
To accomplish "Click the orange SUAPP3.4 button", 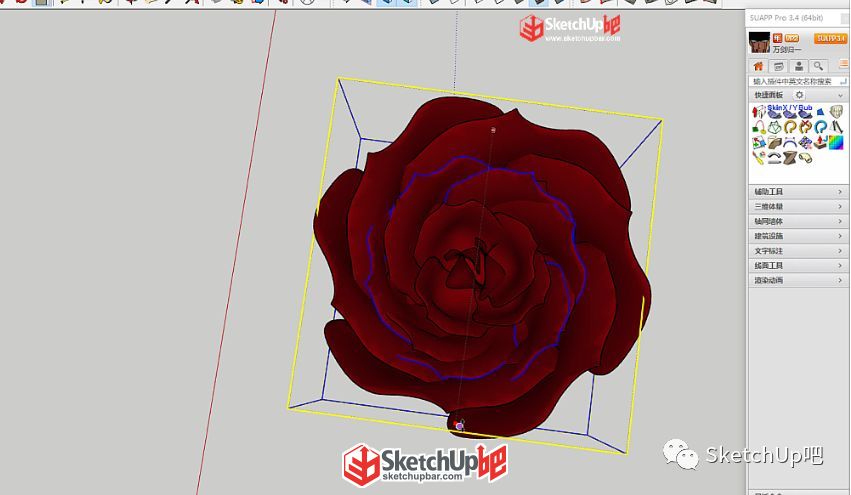I will pos(830,39).
